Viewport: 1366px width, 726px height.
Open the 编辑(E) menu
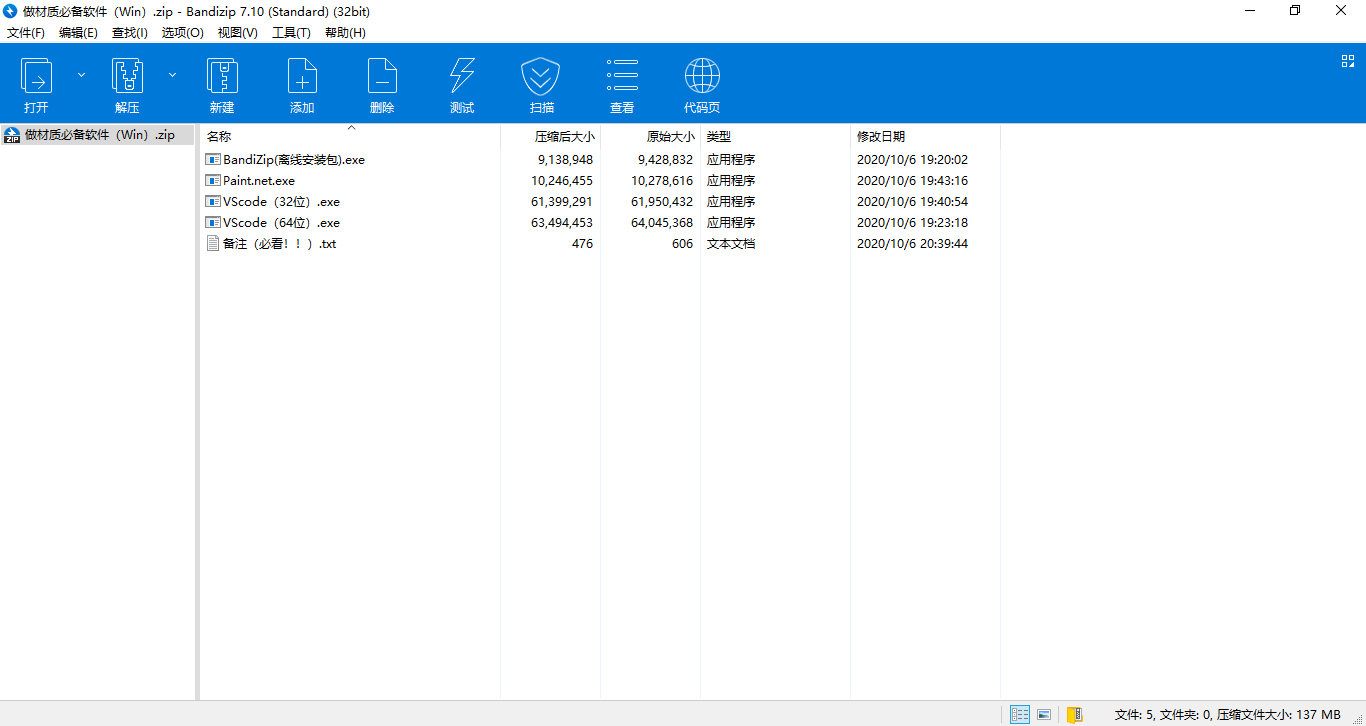[78, 32]
